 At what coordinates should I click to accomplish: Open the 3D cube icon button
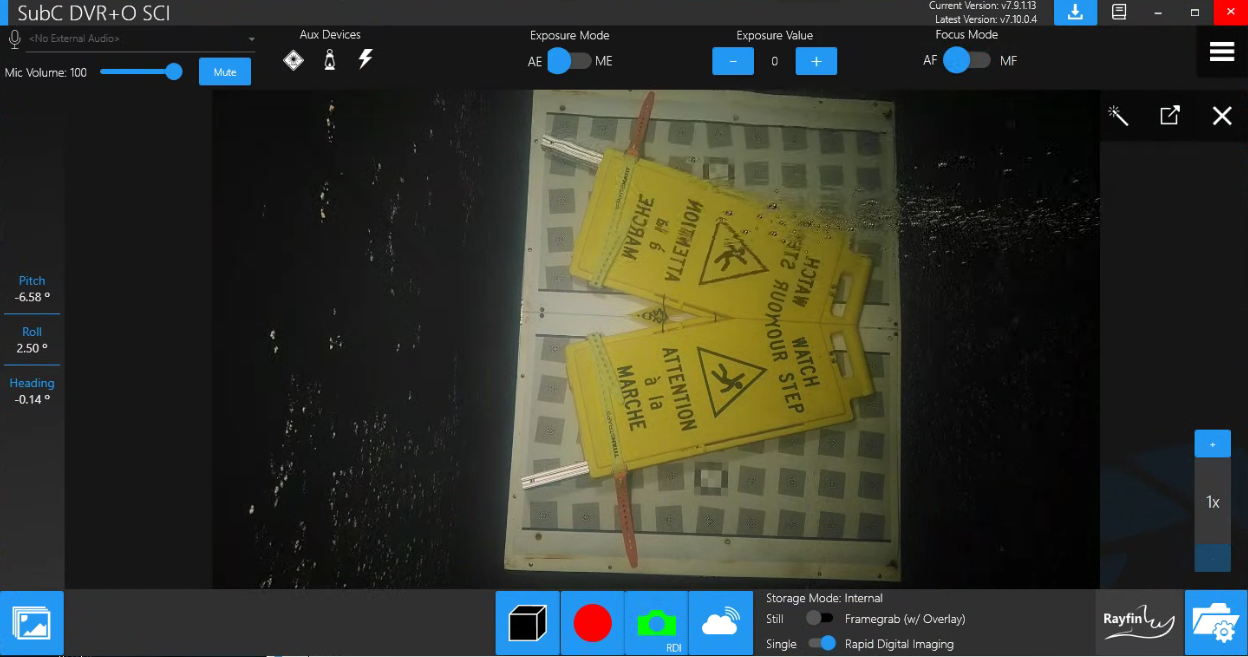click(x=528, y=623)
